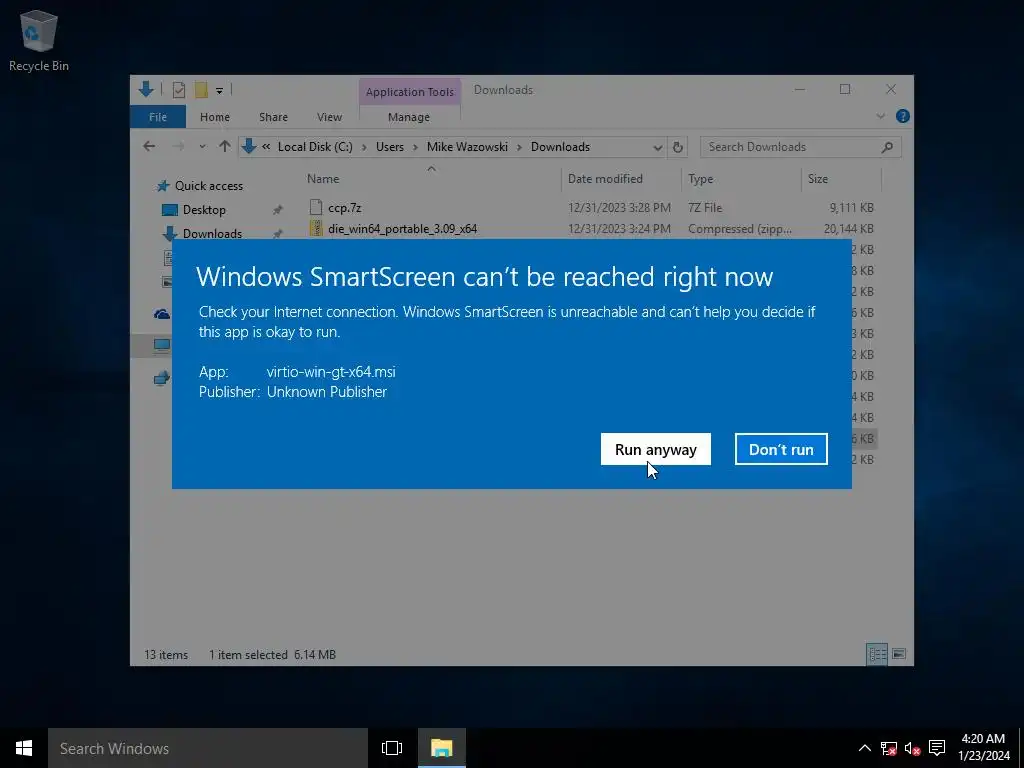Click Run anyway in SmartScreen dialog
Viewport: 1024px width, 768px height.
[656, 449]
